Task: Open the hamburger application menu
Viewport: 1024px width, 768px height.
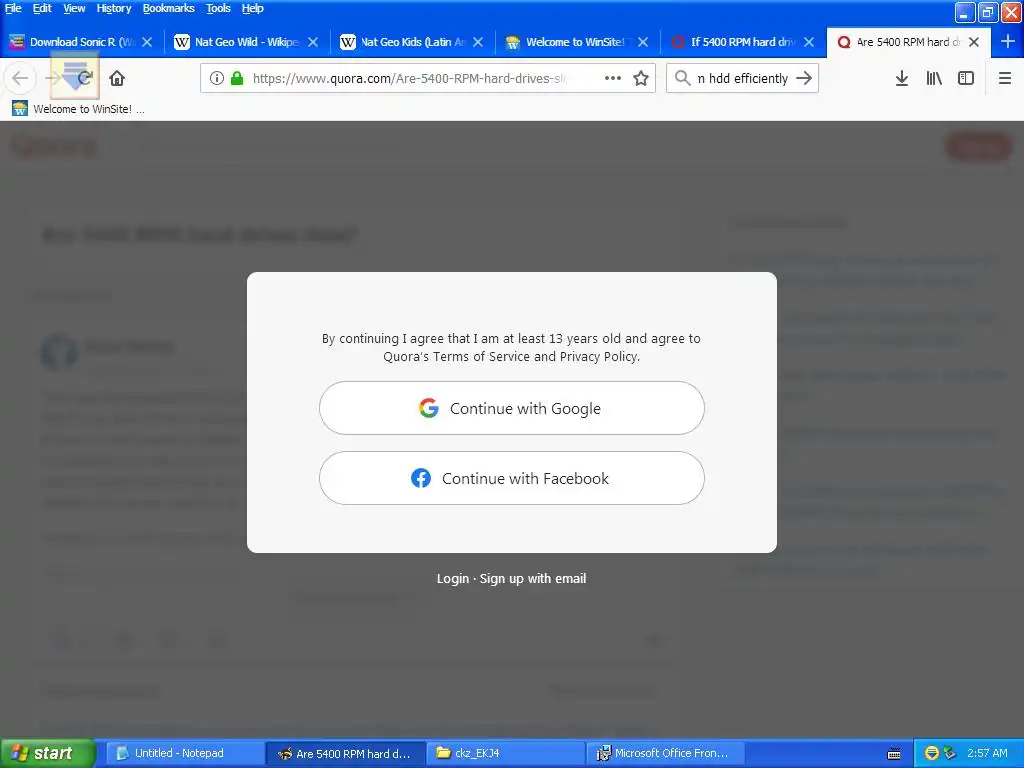Action: pyautogui.click(x=1004, y=78)
